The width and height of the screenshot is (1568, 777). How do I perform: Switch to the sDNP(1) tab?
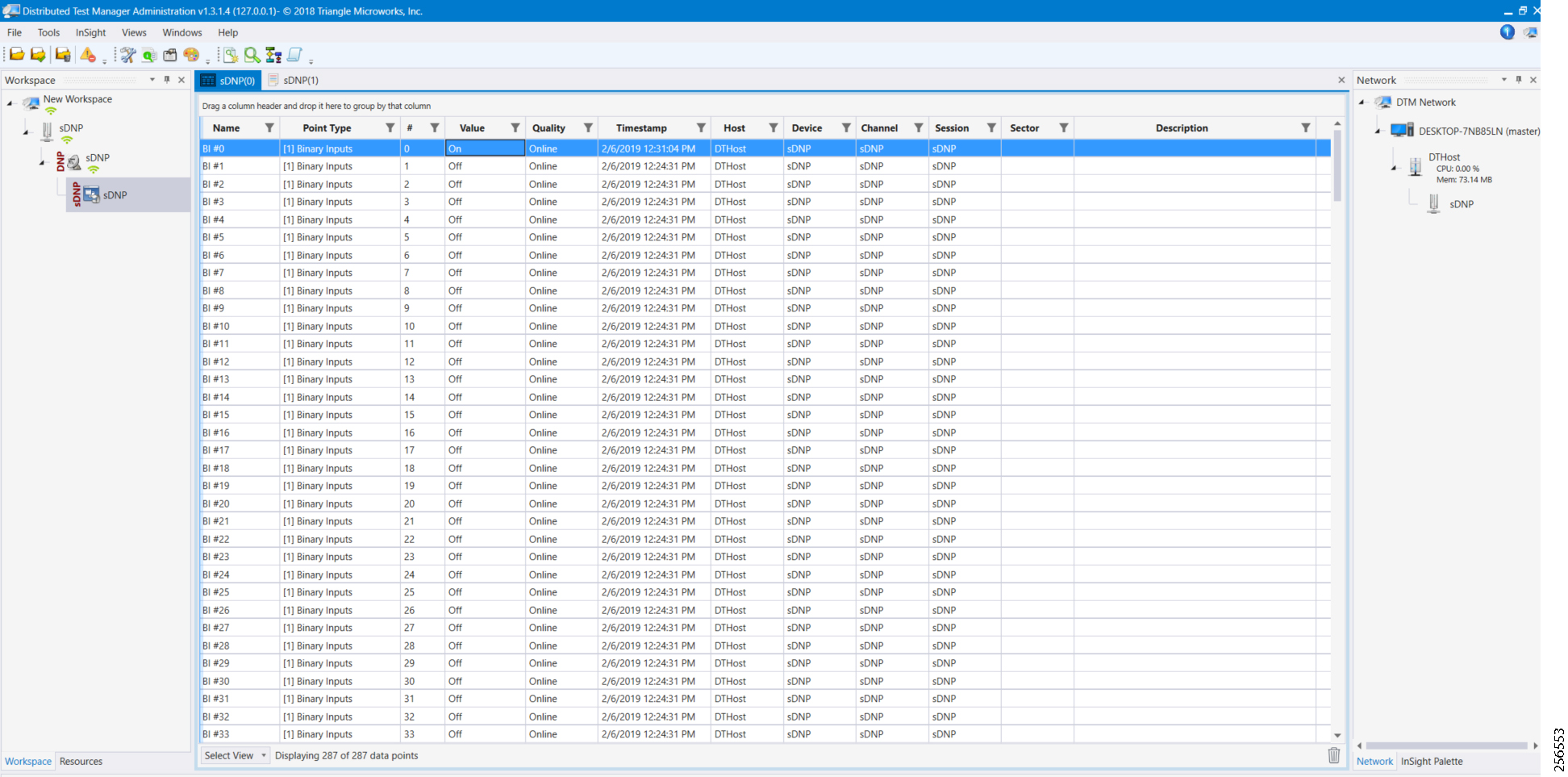294,80
